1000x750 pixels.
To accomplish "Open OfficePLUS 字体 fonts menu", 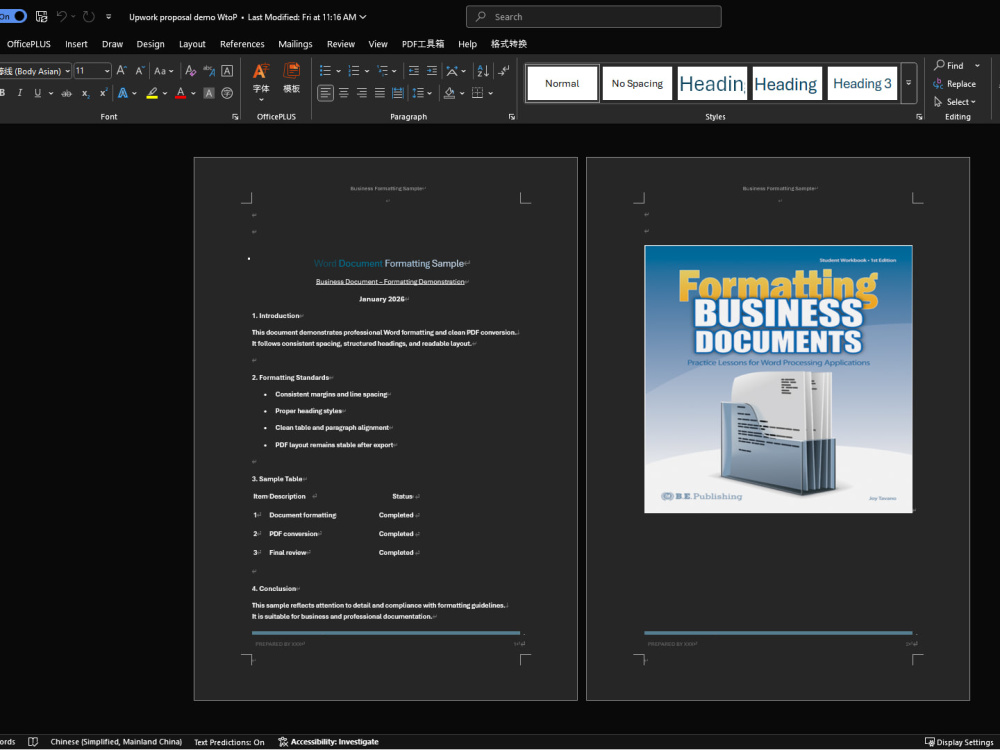I will pos(261,82).
